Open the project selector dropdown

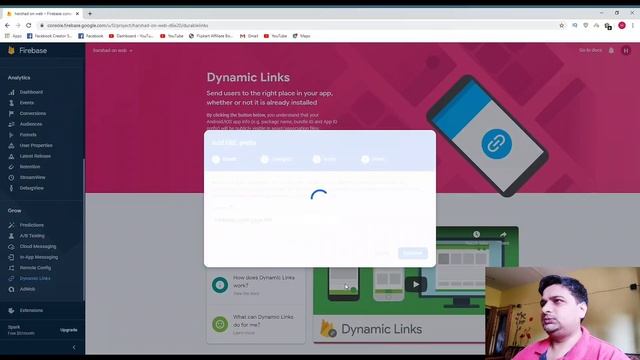point(113,51)
